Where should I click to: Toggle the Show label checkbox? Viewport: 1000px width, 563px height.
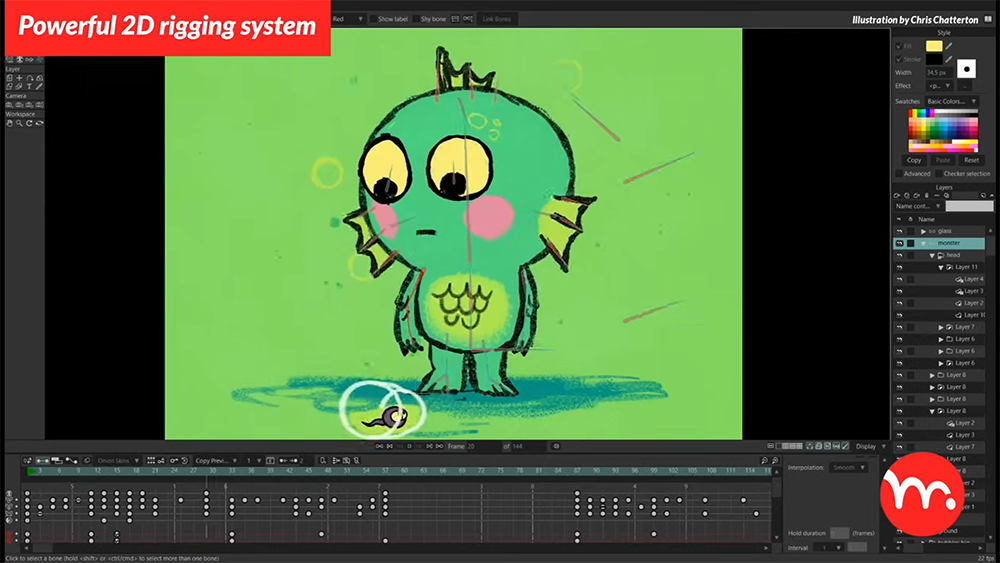point(373,19)
